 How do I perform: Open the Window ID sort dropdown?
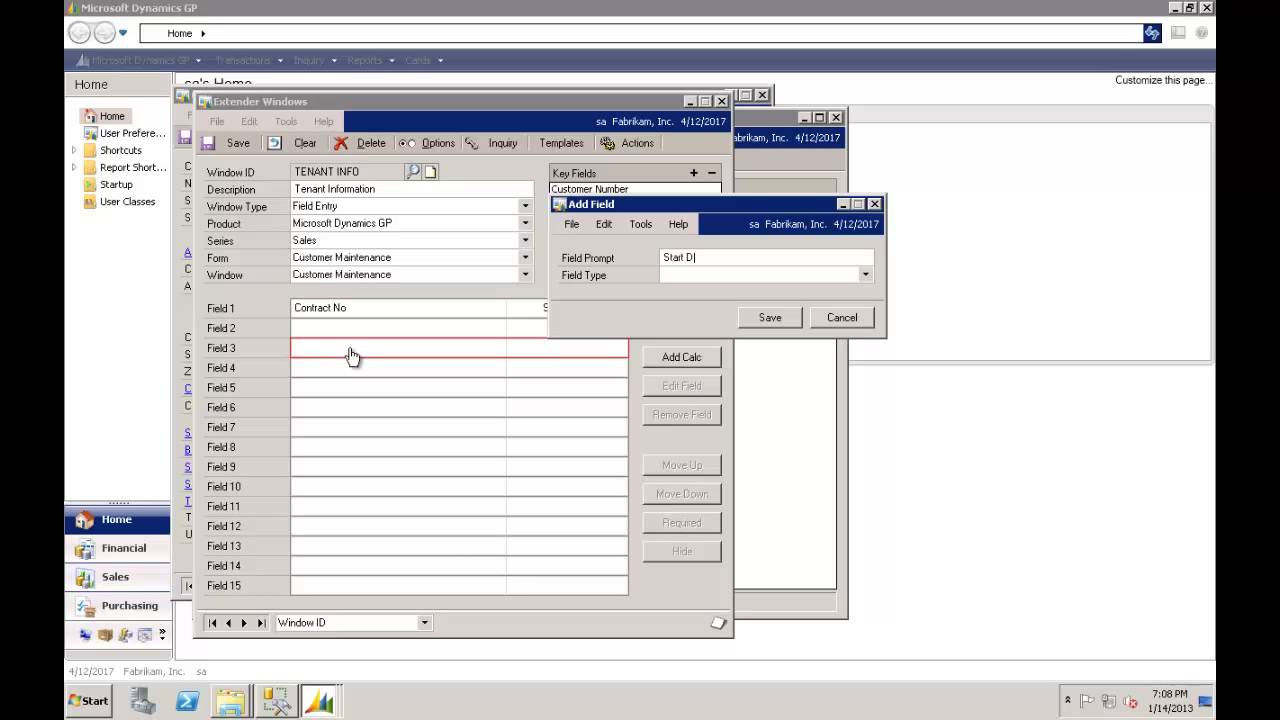(x=424, y=623)
